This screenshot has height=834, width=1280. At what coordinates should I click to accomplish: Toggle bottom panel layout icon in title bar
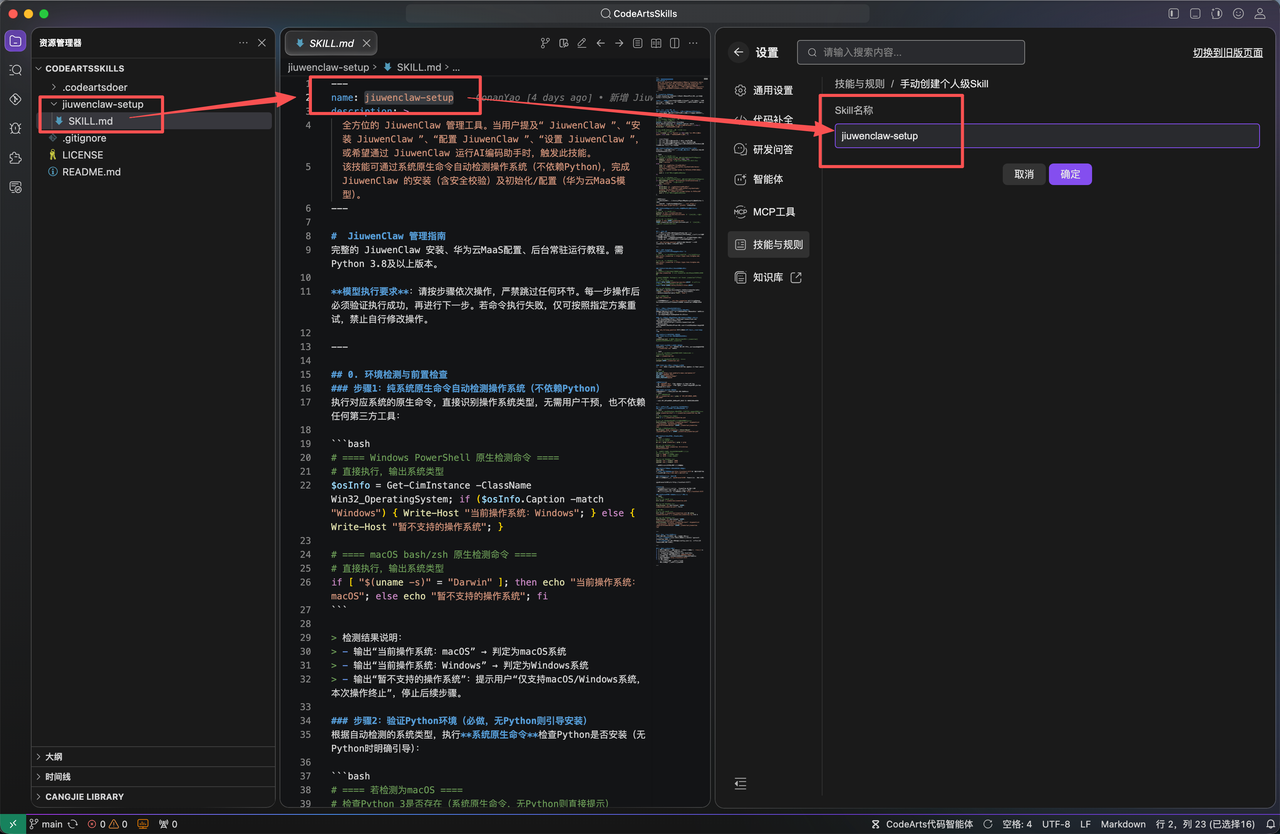[1195, 13]
